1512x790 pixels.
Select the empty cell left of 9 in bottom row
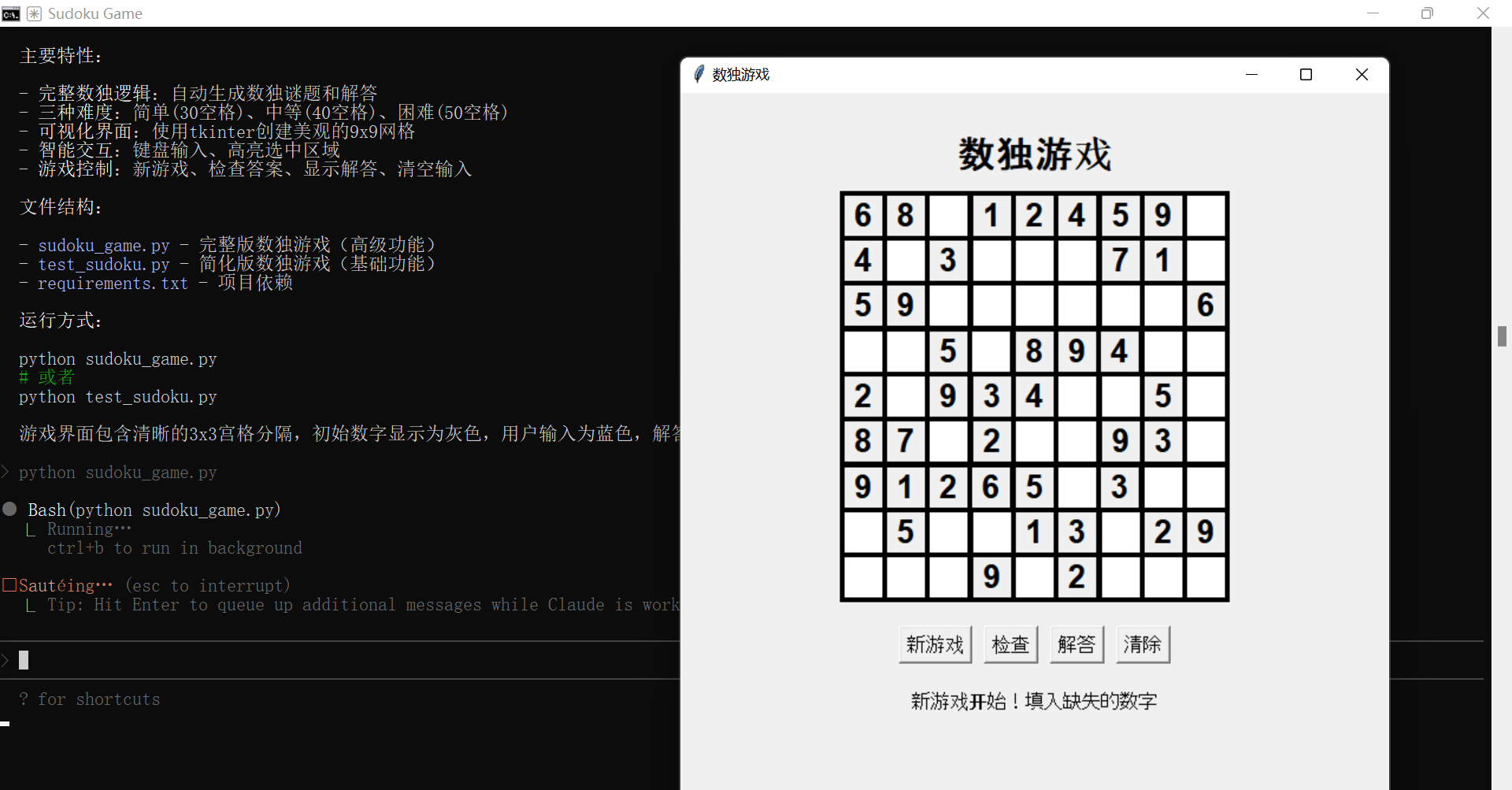949,577
